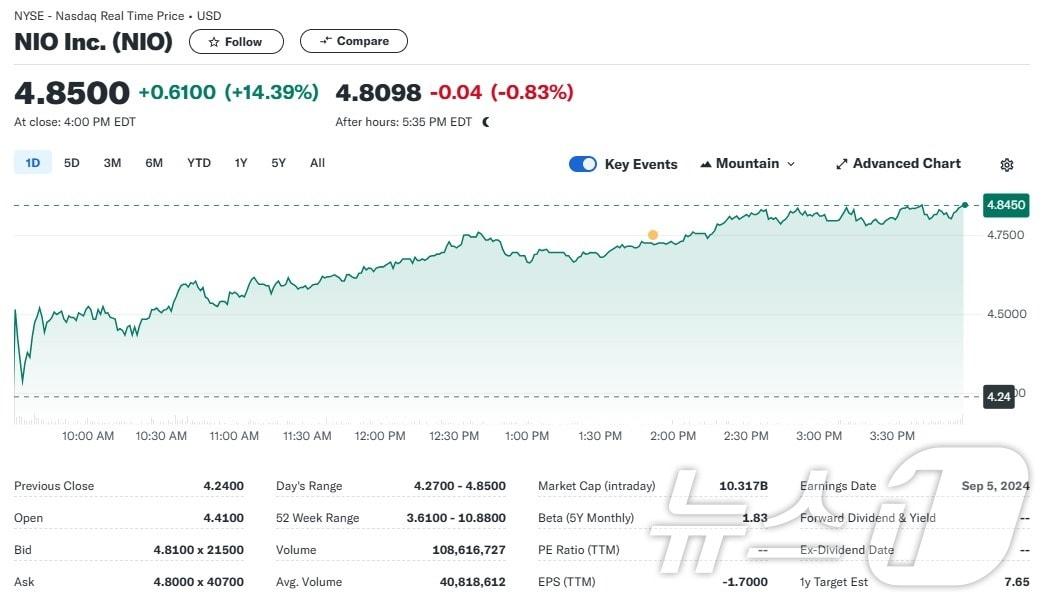This screenshot has height=605, width=1048.
Task: Choose the 5Y time range
Action: pos(279,163)
